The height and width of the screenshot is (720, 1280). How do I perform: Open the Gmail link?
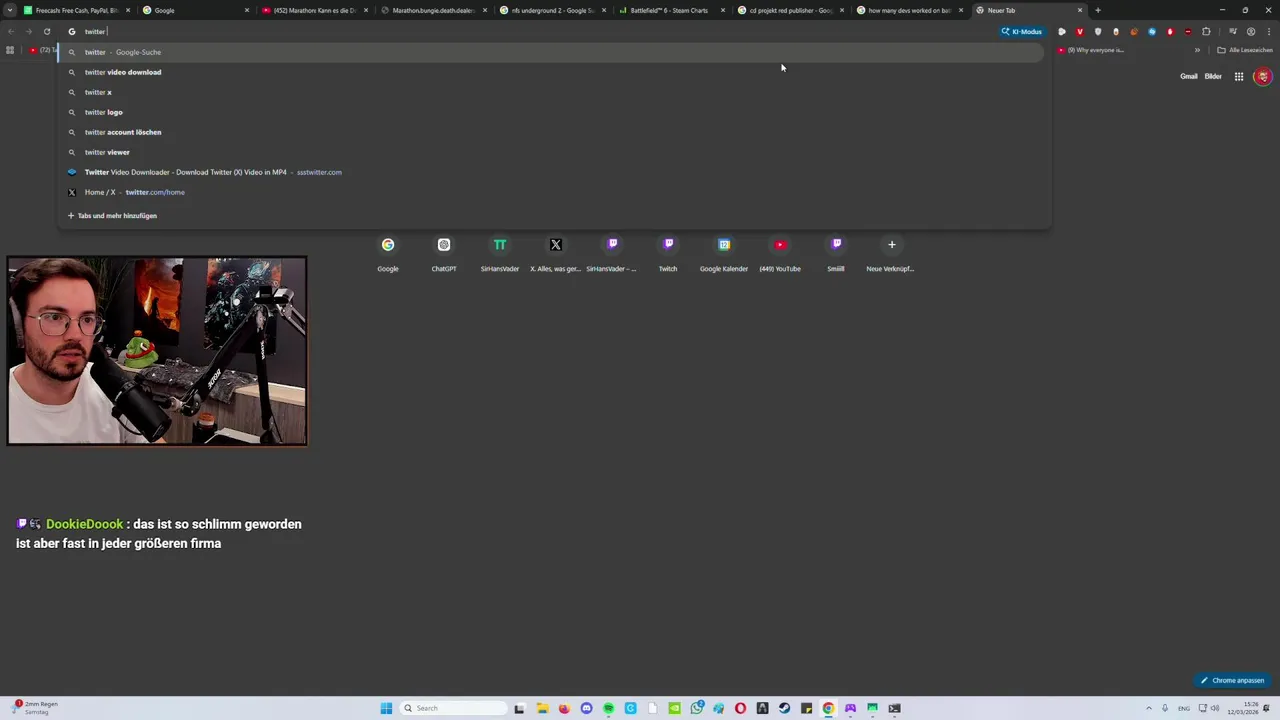[x=1189, y=76]
